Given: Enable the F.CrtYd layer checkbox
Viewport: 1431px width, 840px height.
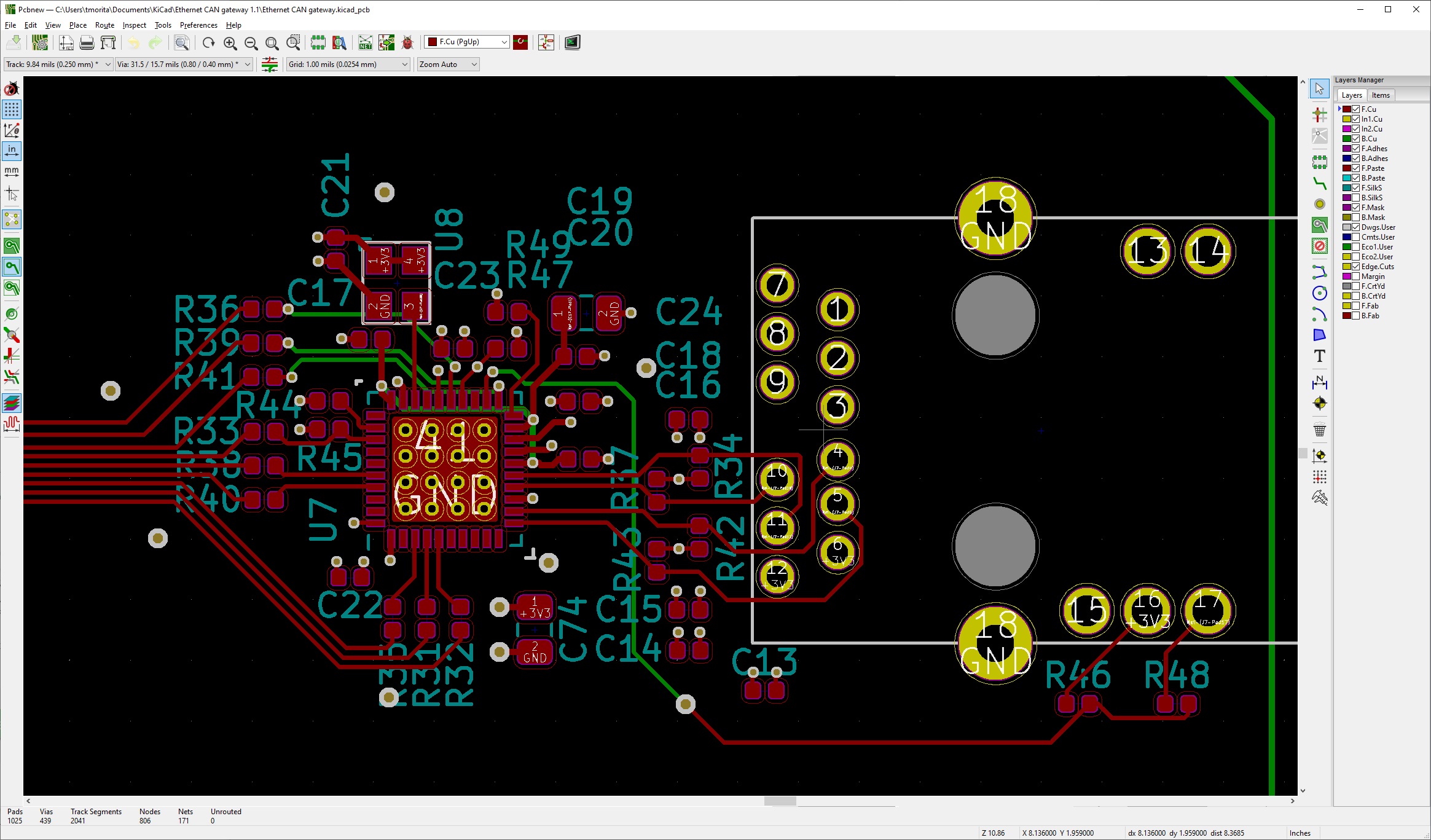Looking at the screenshot, I should (1356, 286).
